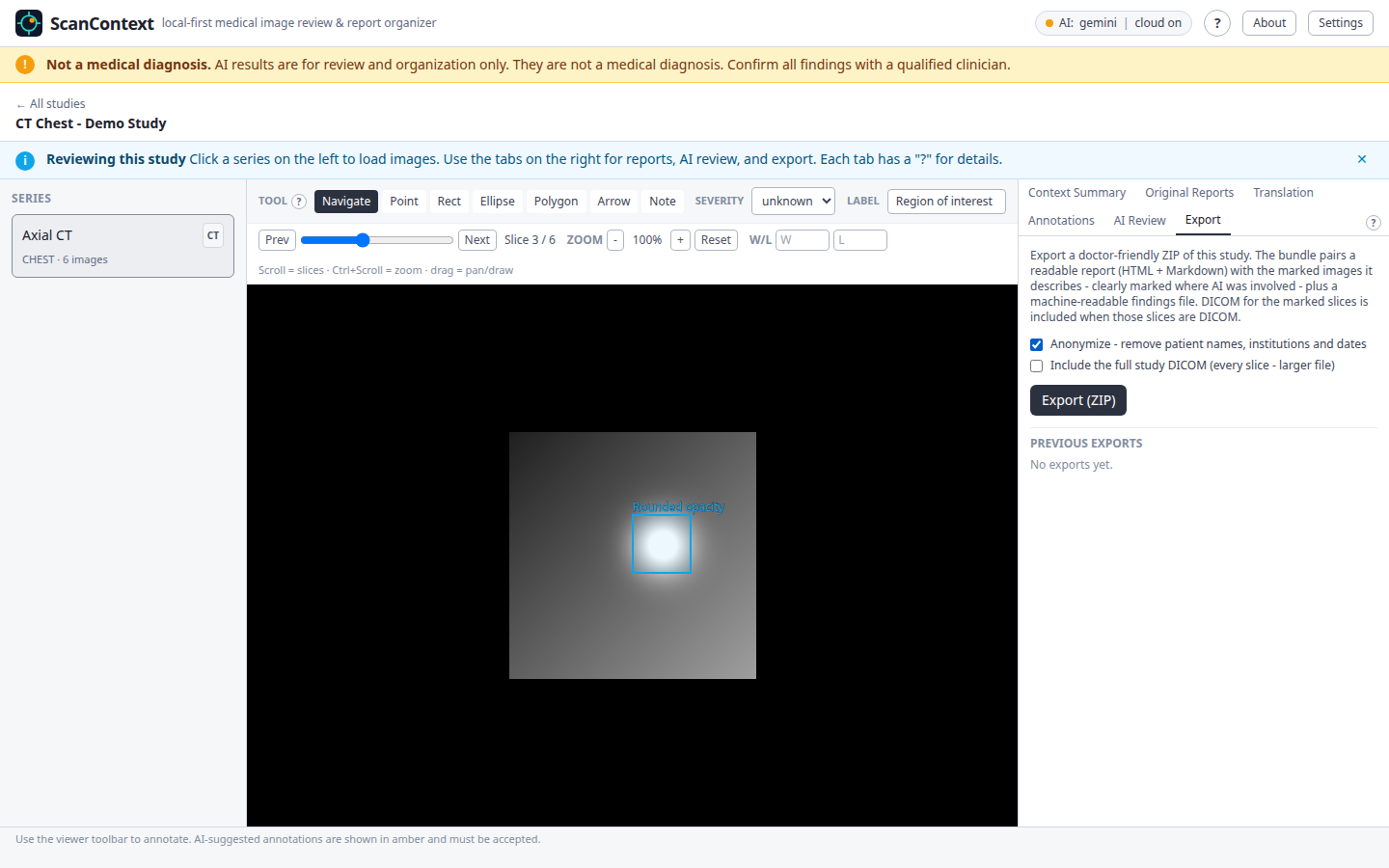This screenshot has height=868, width=1389.
Task: Open the Export tab help question mark
Action: point(1374,223)
